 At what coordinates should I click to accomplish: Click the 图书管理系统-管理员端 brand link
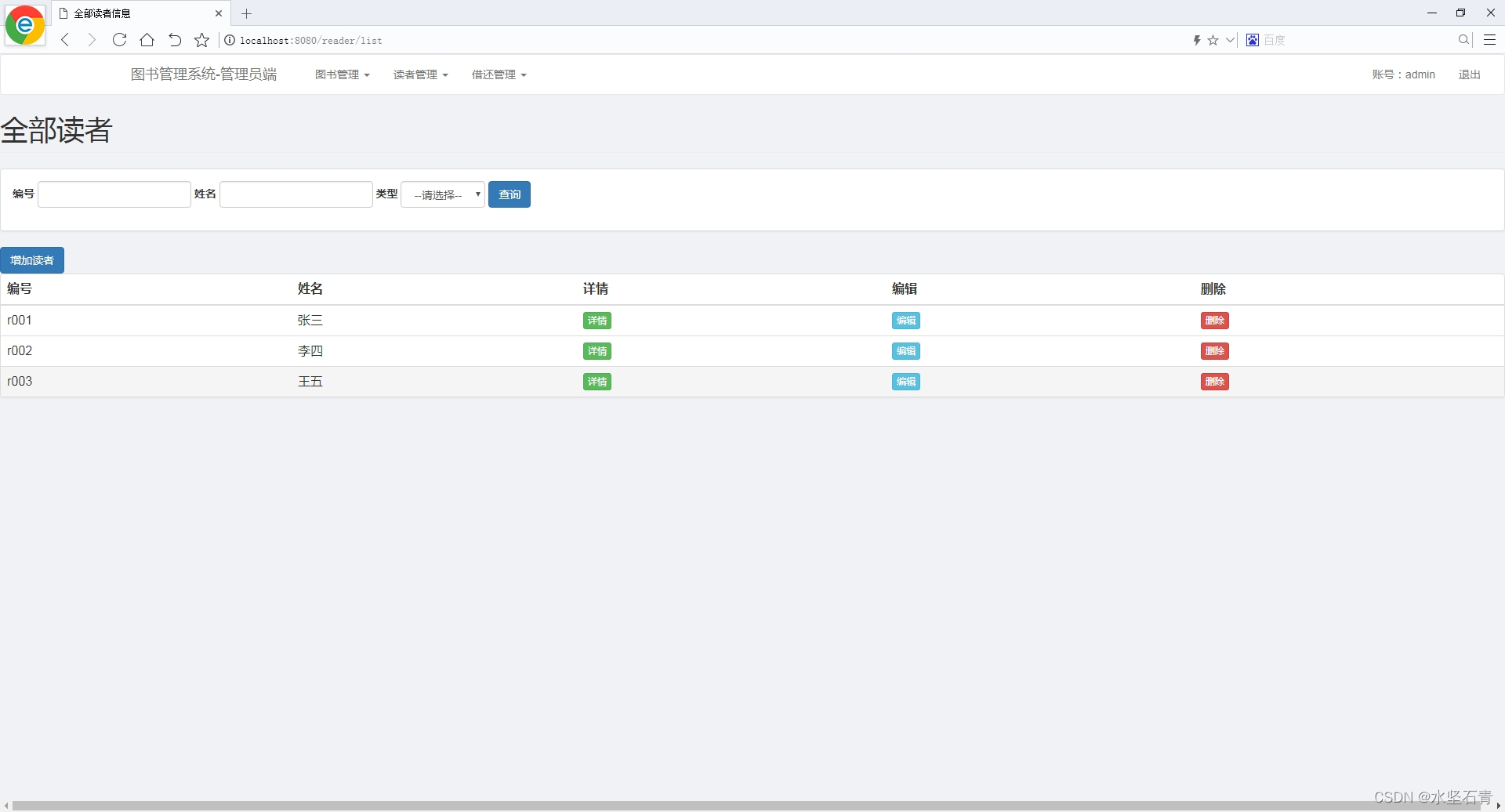point(203,74)
